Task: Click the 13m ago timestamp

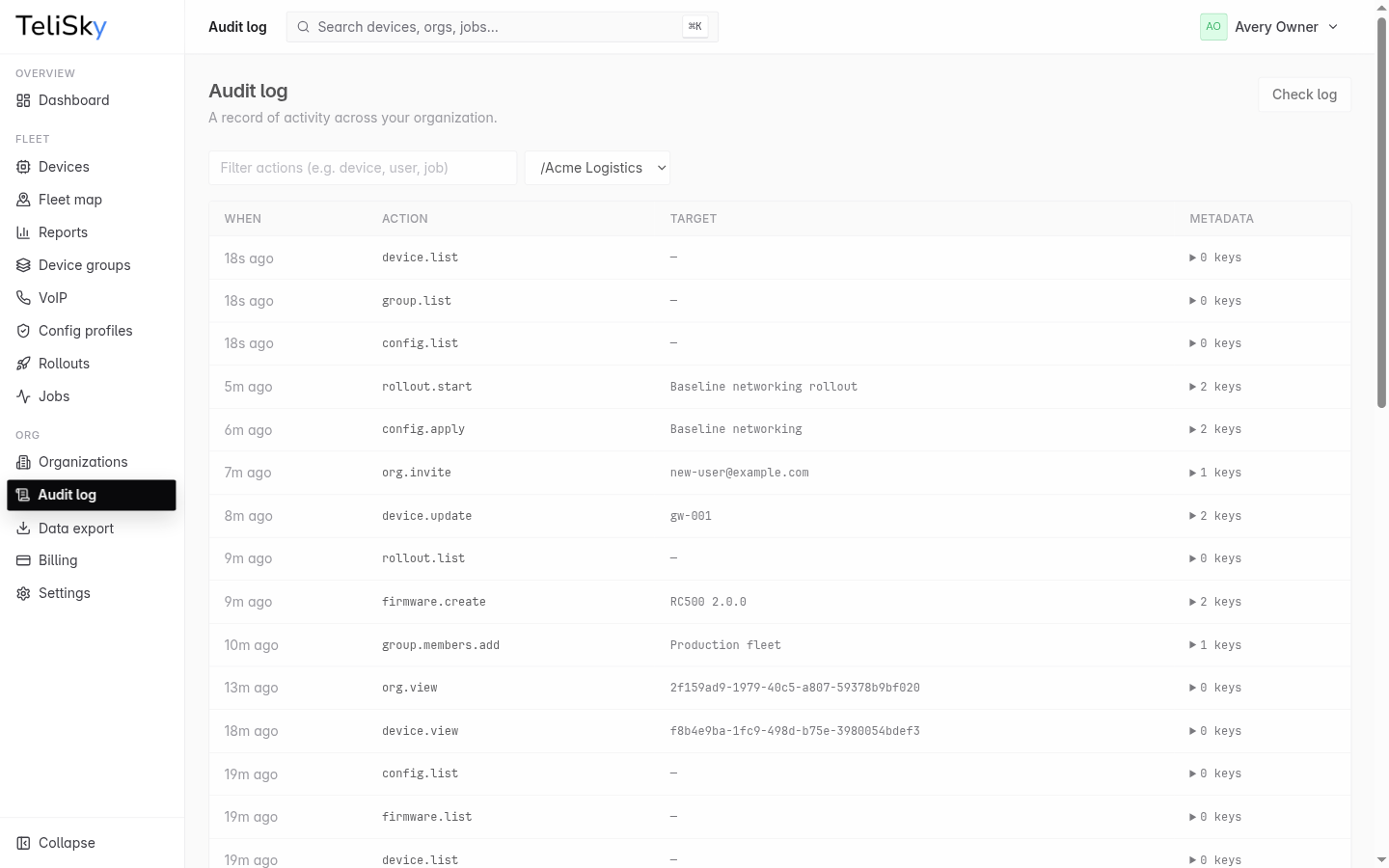Action: click(x=251, y=688)
